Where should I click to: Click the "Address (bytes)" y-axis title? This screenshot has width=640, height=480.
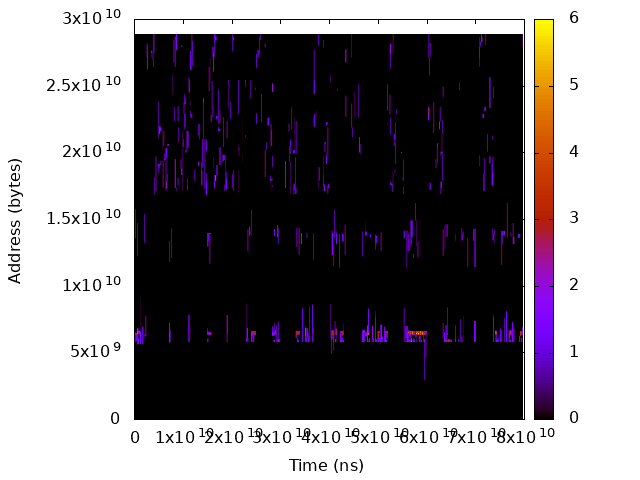(15, 219)
